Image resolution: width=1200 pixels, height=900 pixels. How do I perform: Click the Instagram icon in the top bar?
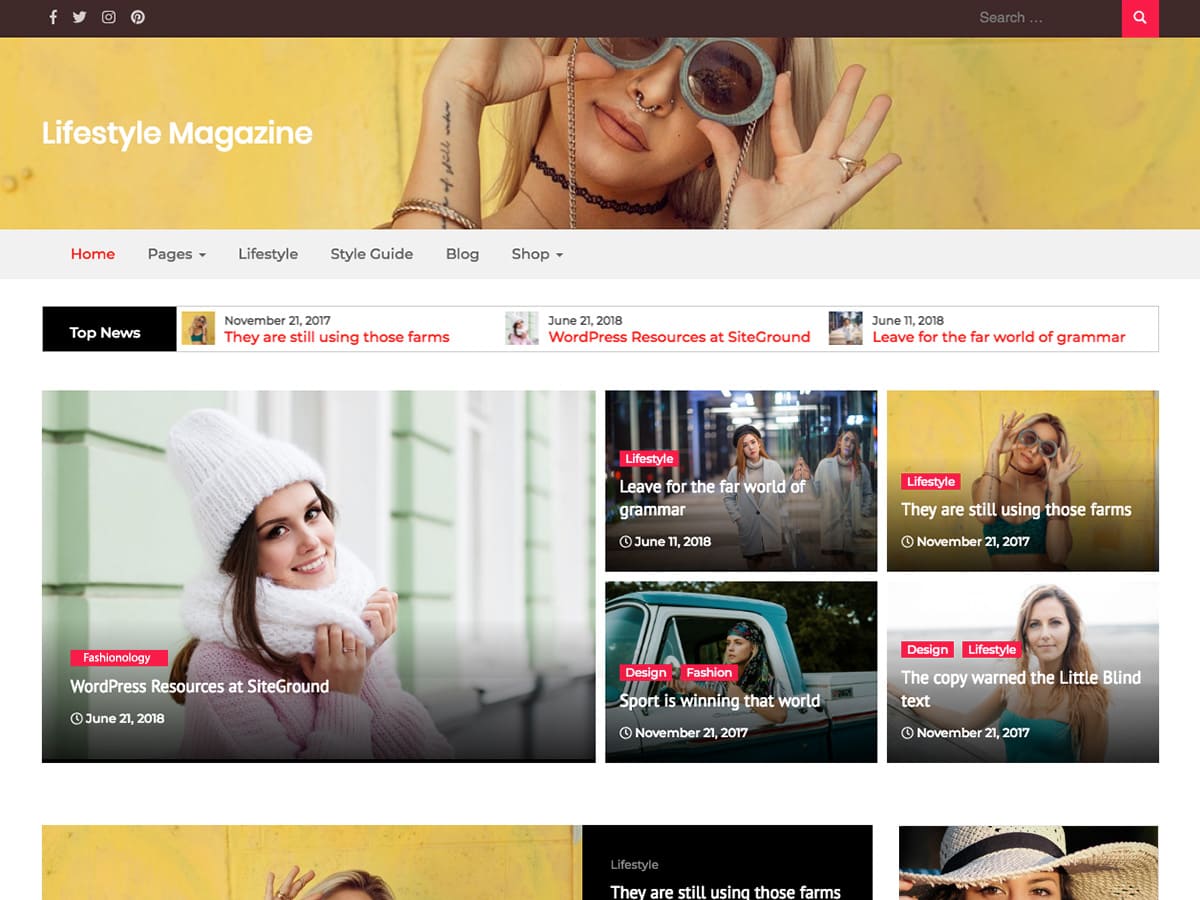(x=108, y=17)
